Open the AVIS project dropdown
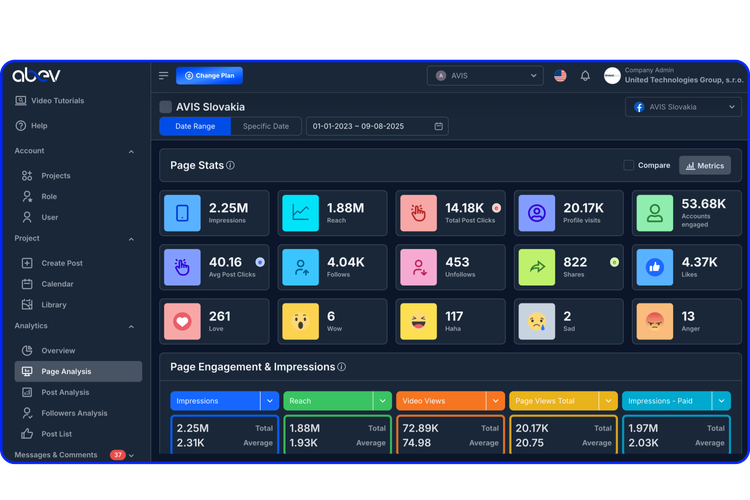This screenshot has height=500, width=750. (485, 76)
